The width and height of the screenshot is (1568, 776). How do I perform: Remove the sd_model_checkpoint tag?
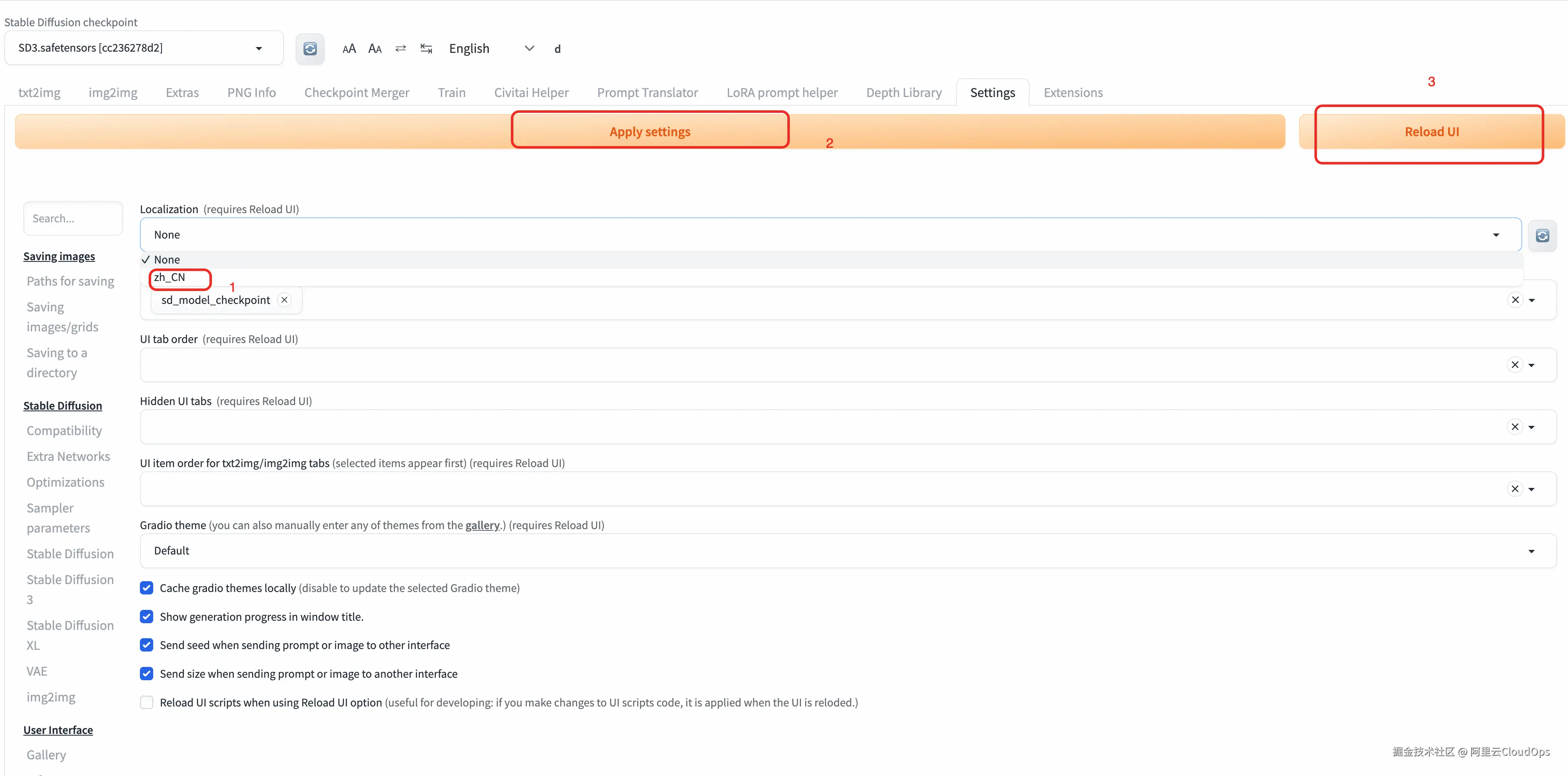point(284,300)
